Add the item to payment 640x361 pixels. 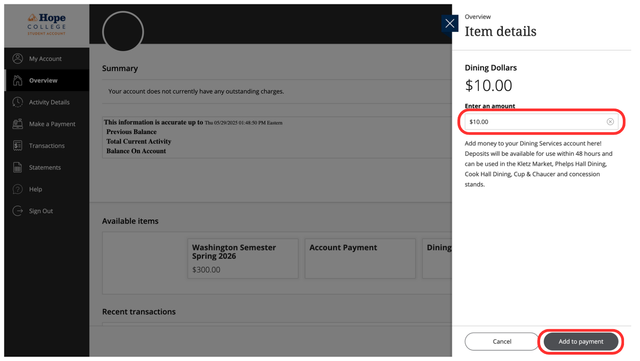pos(581,341)
